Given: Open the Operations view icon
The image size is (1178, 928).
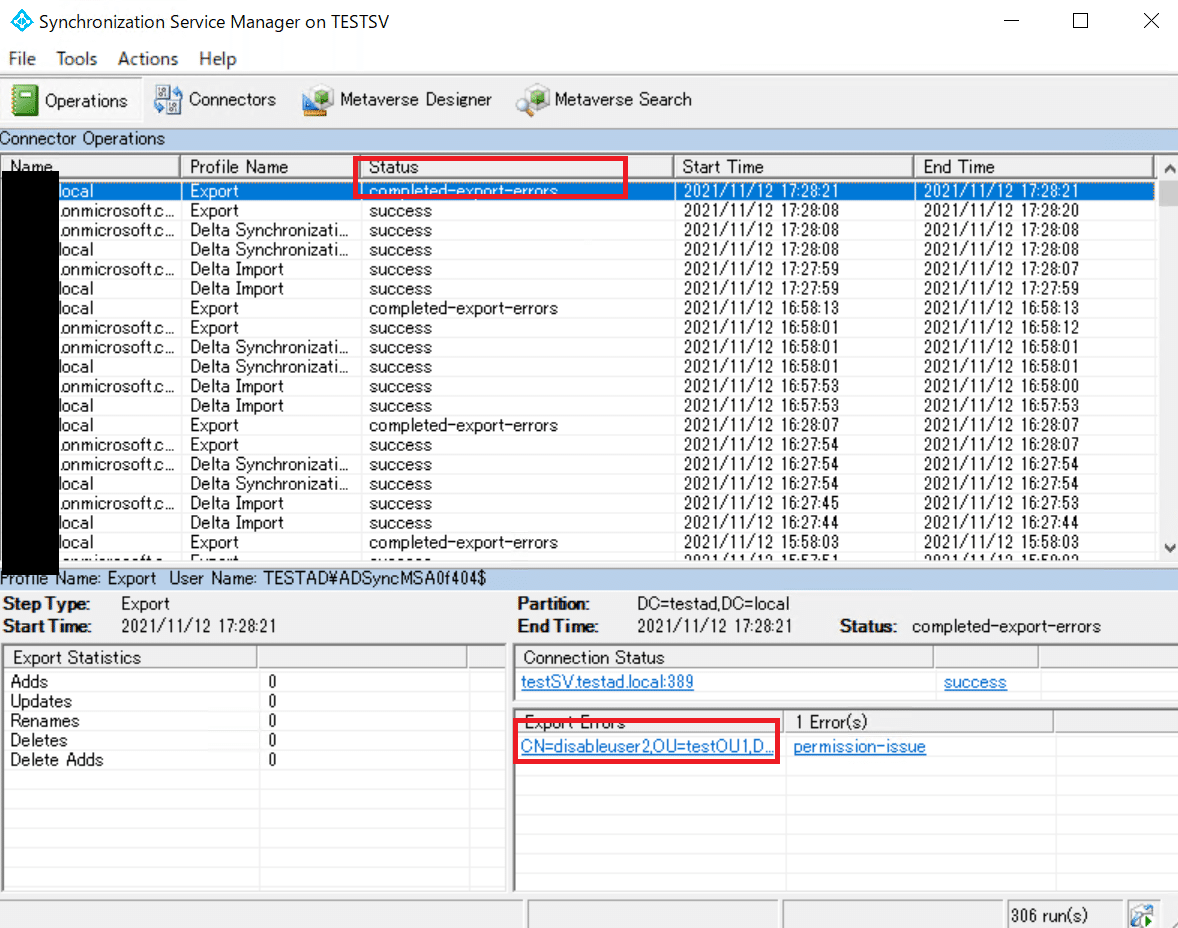Looking at the screenshot, I should 24,100.
